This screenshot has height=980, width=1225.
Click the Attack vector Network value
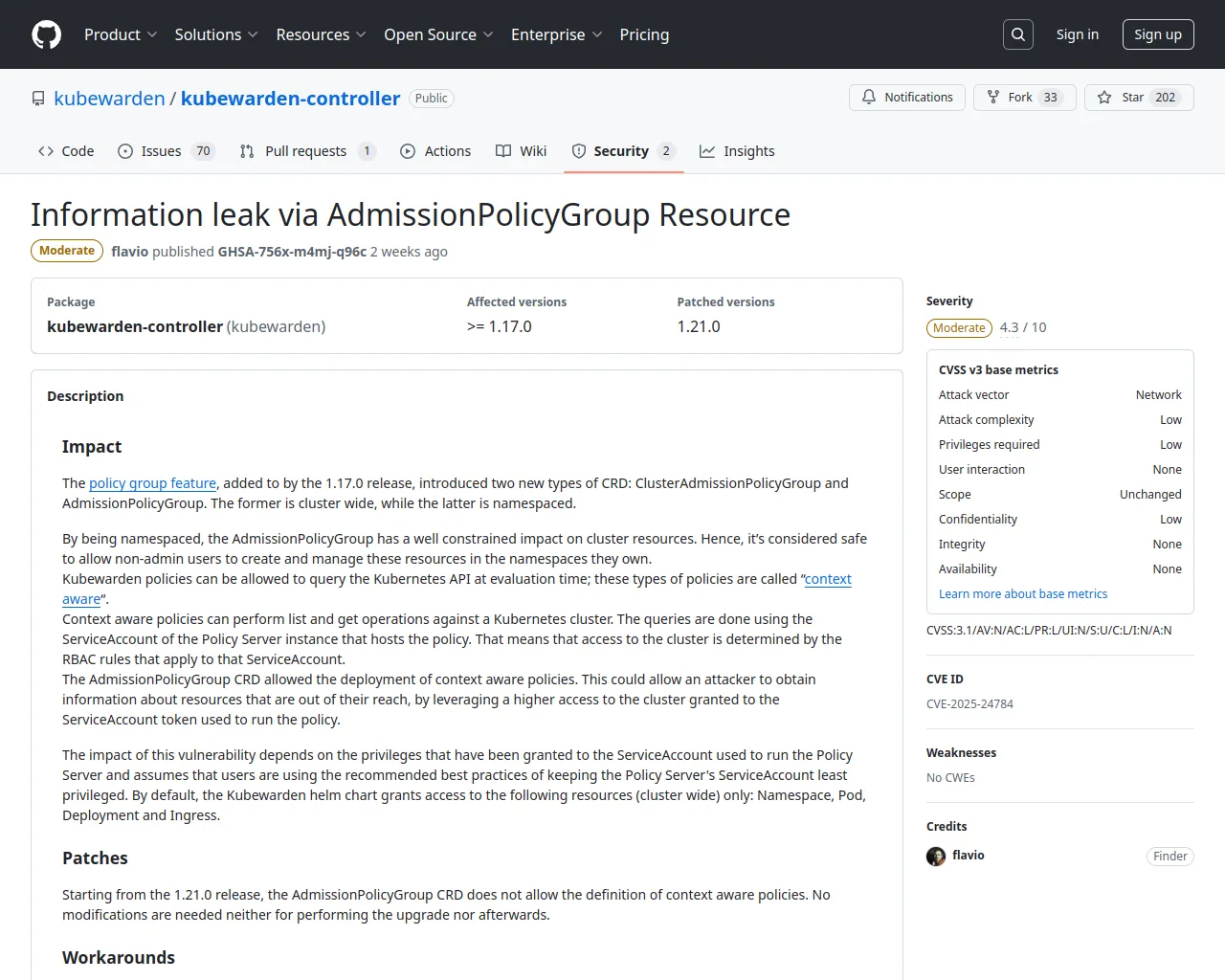[x=1158, y=395]
